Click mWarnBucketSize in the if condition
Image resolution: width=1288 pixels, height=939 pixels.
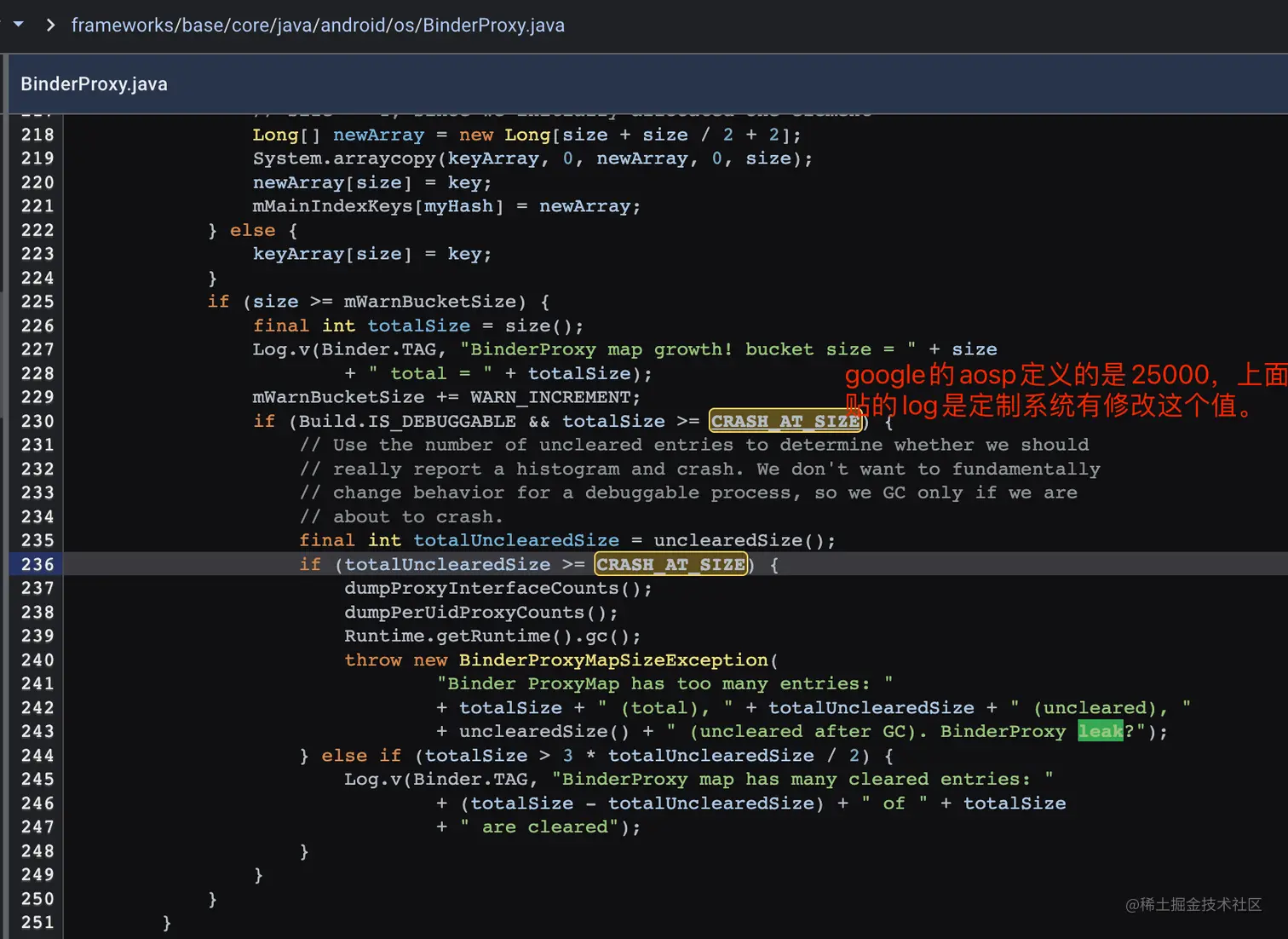click(430, 302)
